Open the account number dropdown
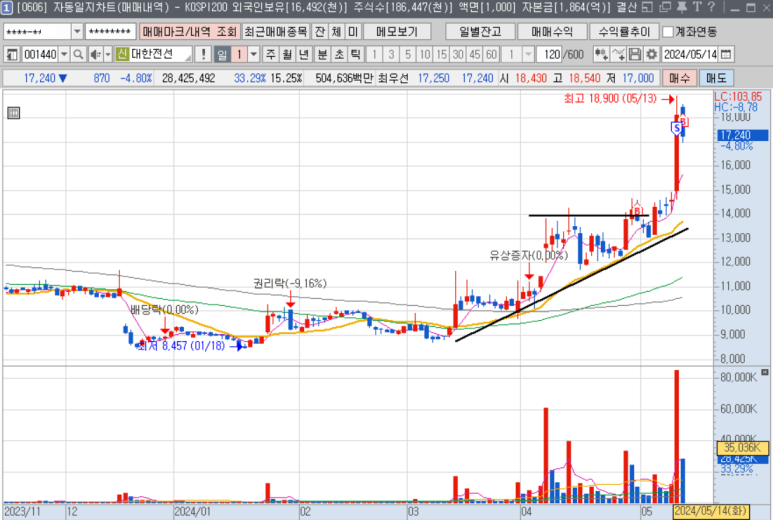The image size is (773, 520). click(77, 32)
